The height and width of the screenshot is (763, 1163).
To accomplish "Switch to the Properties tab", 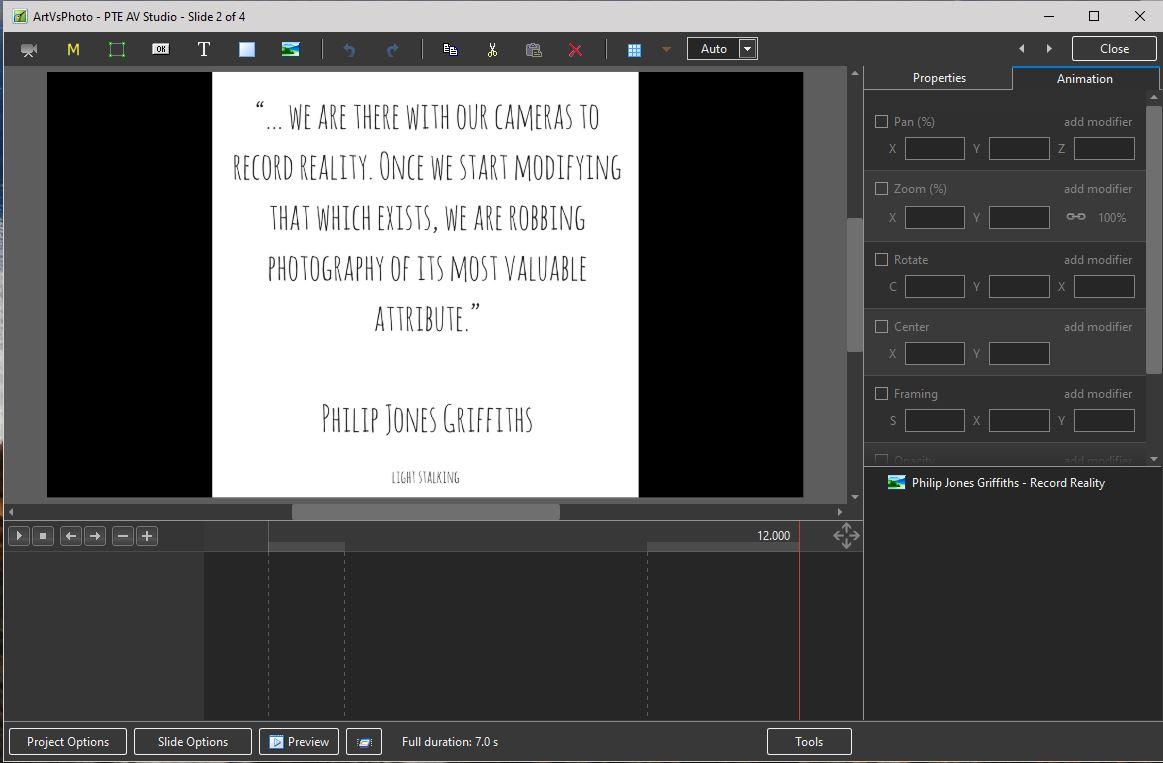I will click(939, 78).
